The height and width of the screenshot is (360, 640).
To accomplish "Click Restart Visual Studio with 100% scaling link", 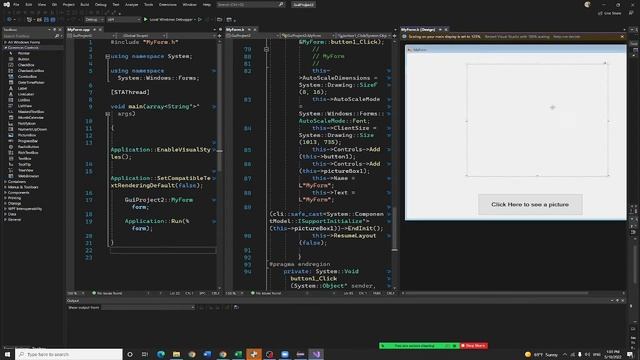I will tap(517, 37).
